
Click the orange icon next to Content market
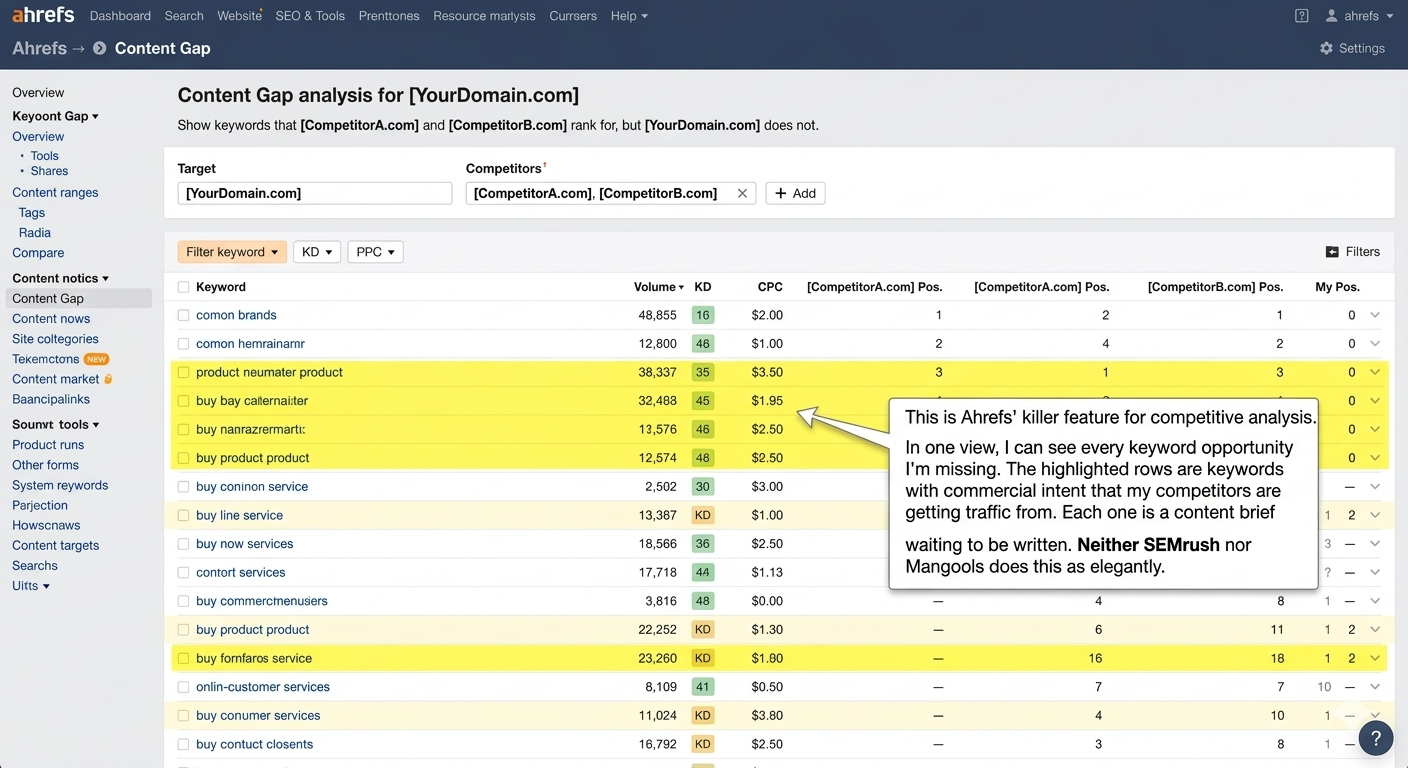pos(108,379)
